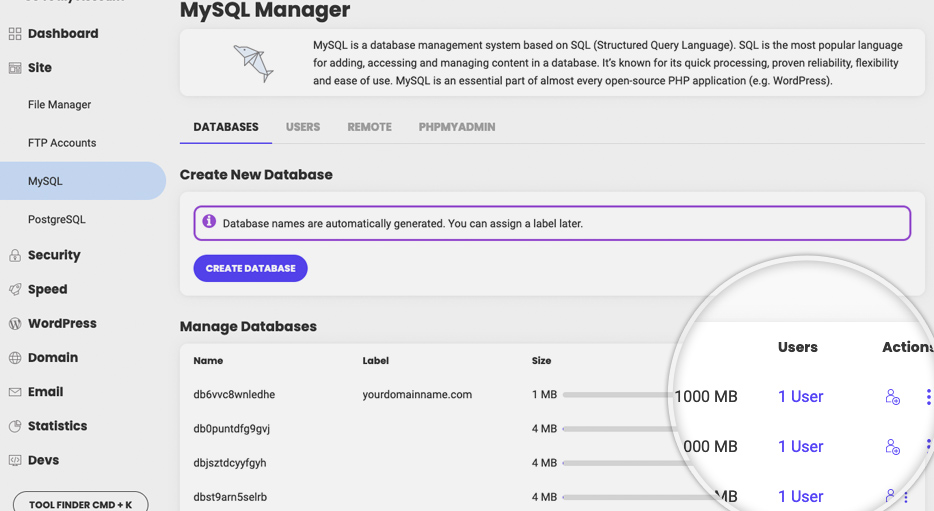The image size is (934, 511).
Task: Switch to the USERS tab
Action: click(303, 127)
